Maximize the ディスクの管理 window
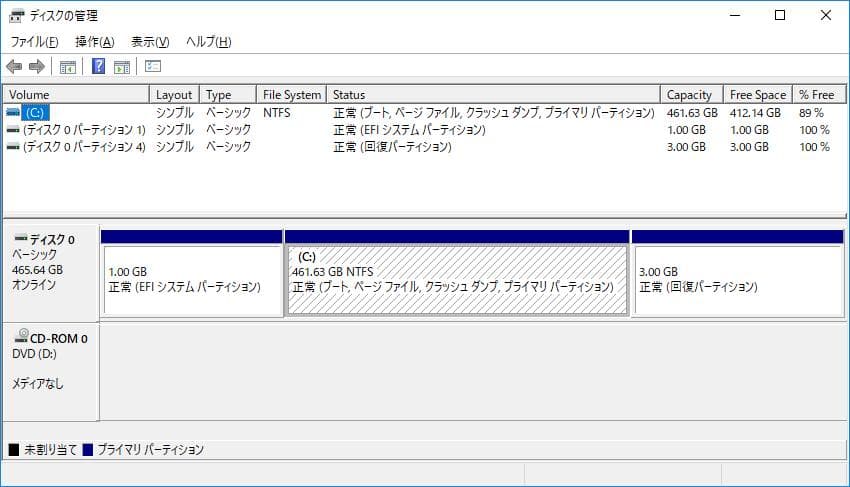The height and width of the screenshot is (487, 850). [x=780, y=15]
